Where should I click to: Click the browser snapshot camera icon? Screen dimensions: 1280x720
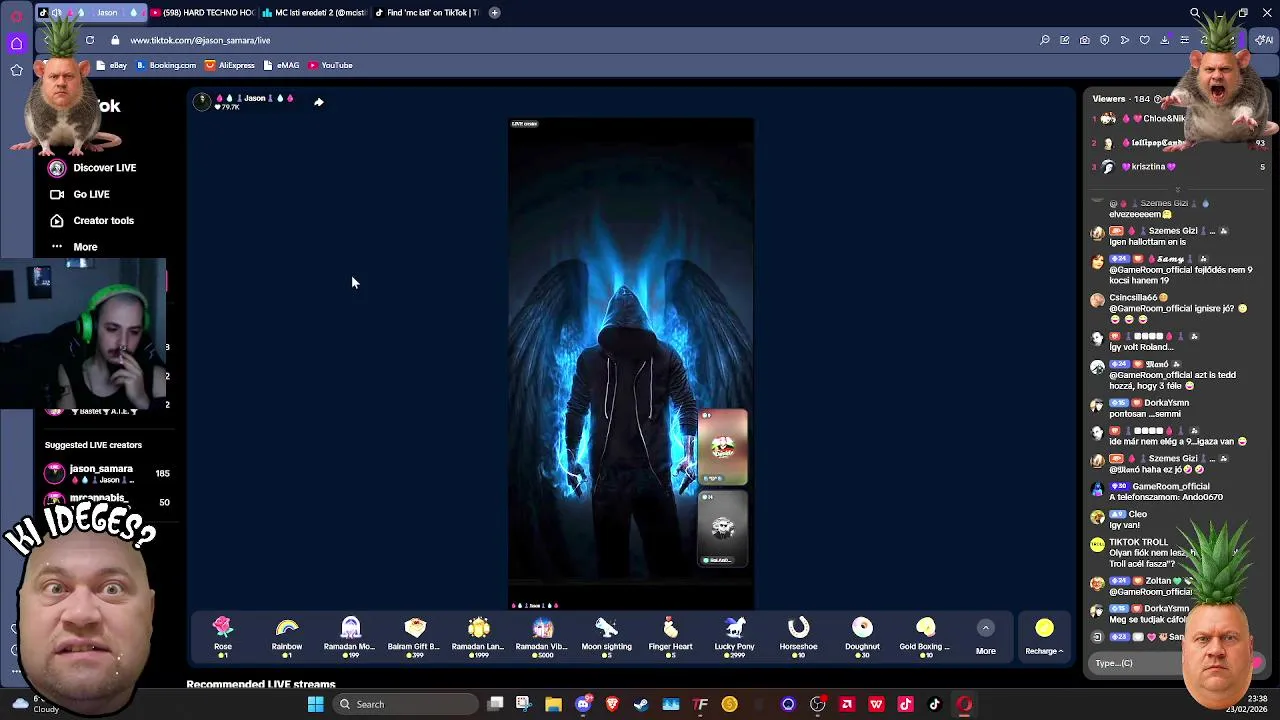pos(1085,40)
